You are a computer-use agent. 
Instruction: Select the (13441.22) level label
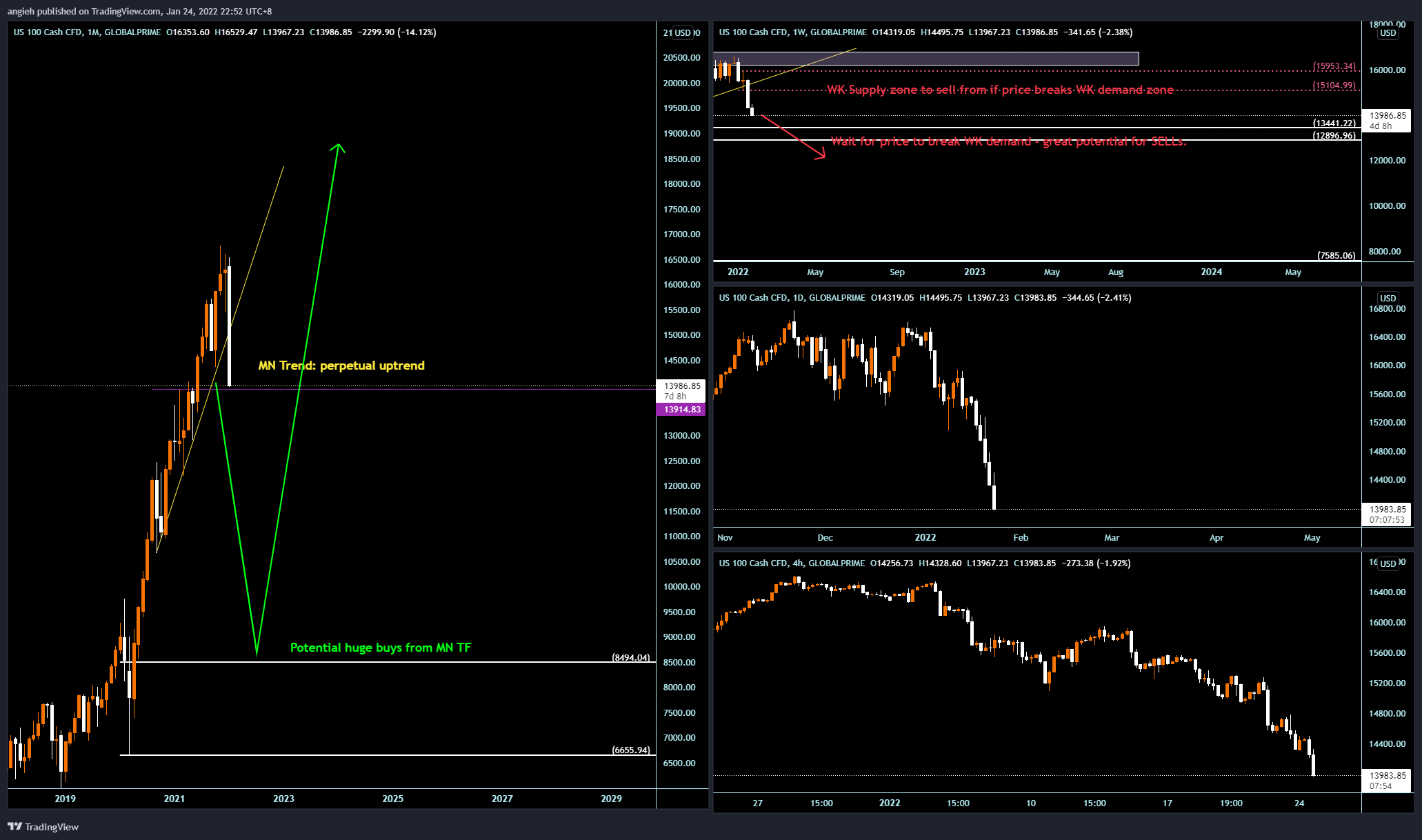coord(1334,123)
